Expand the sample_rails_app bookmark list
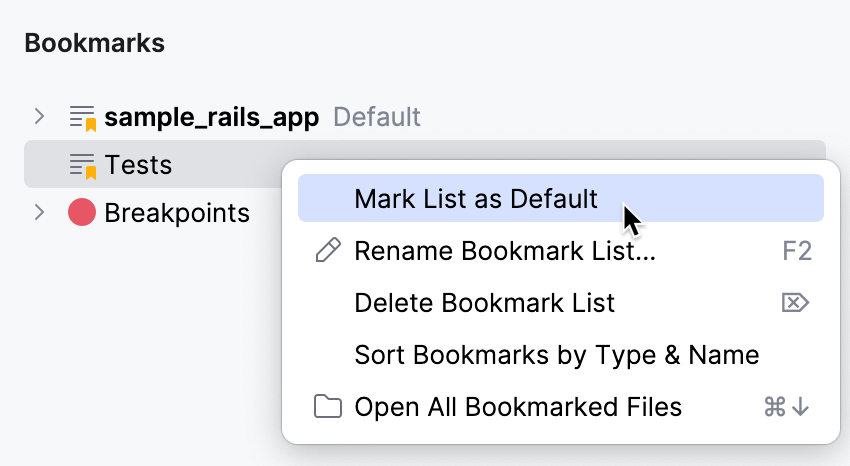The image size is (850, 466). point(39,117)
